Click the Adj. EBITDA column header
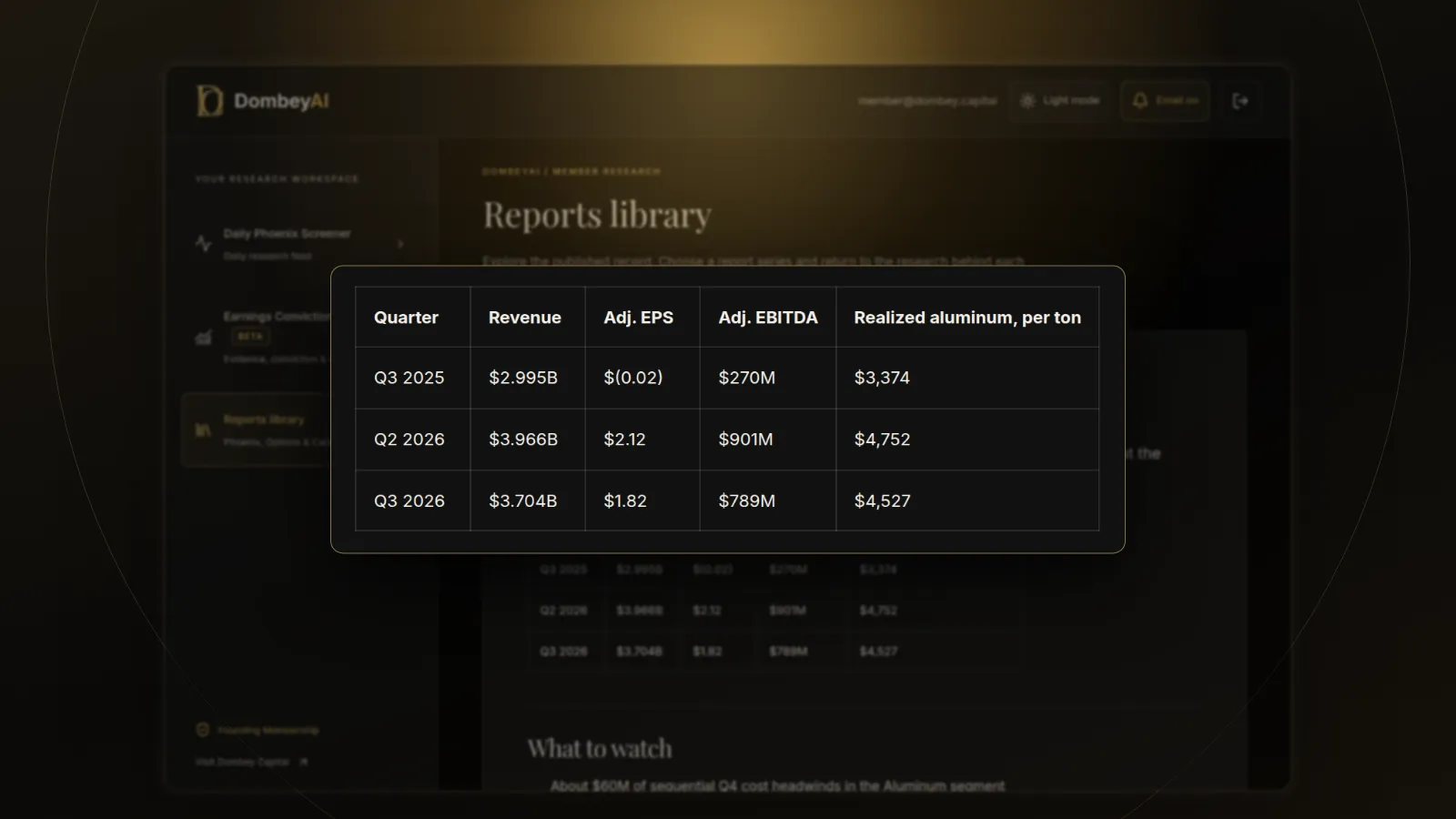Image resolution: width=1456 pixels, height=819 pixels. coord(768,318)
